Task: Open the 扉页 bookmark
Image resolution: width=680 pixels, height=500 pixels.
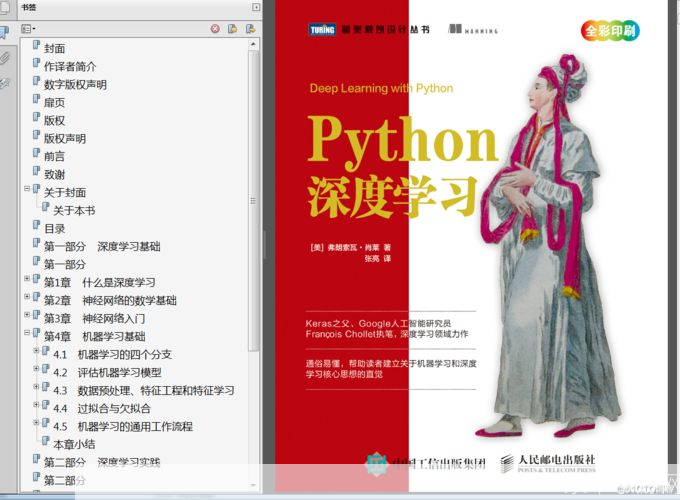Action: coord(54,102)
